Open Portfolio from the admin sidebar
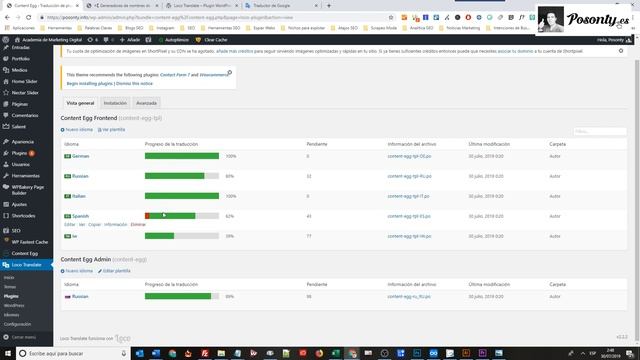The width and height of the screenshot is (640, 360). click(20, 59)
